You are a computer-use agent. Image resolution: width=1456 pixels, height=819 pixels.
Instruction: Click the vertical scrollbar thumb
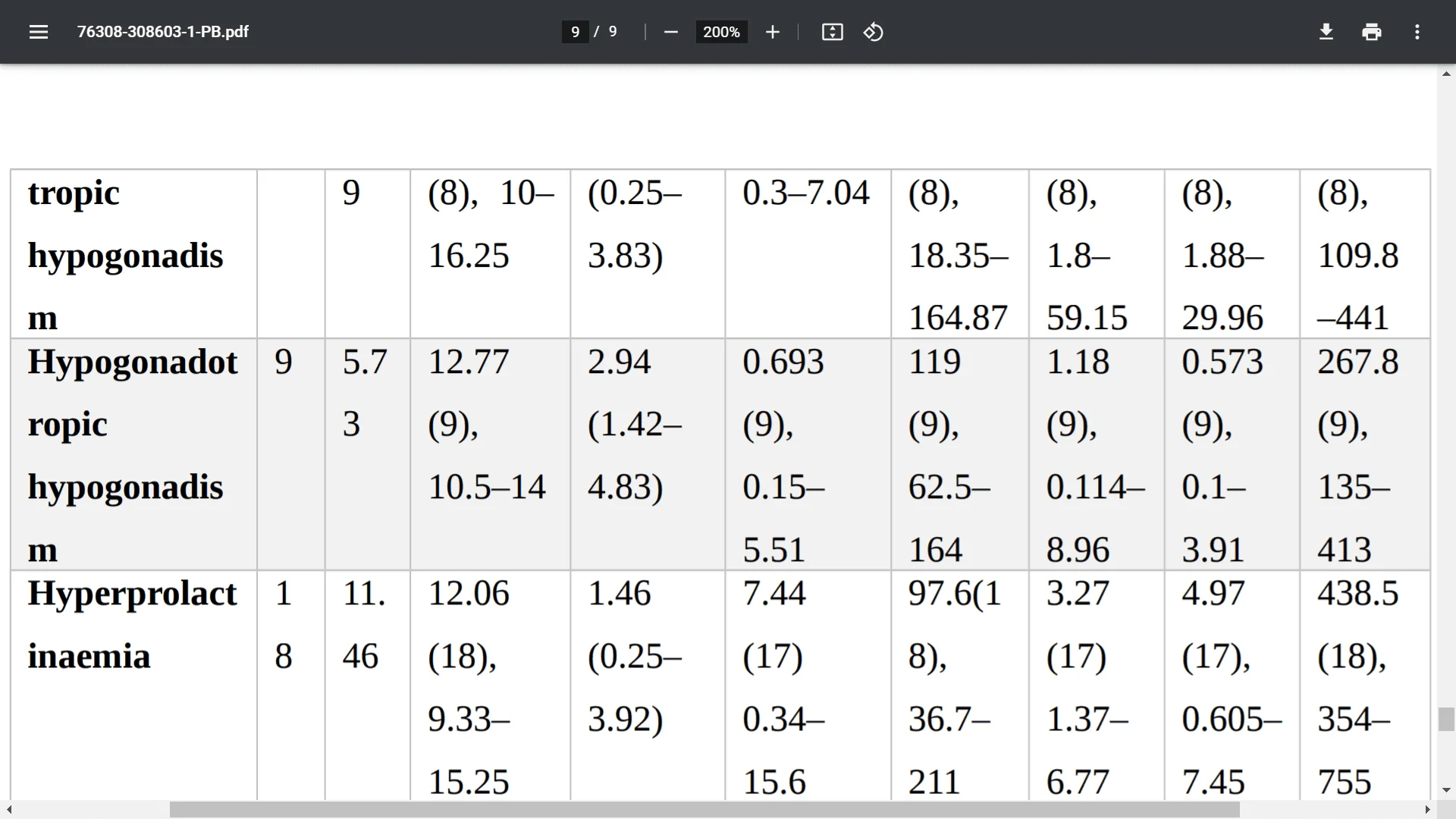tap(1446, 719)
